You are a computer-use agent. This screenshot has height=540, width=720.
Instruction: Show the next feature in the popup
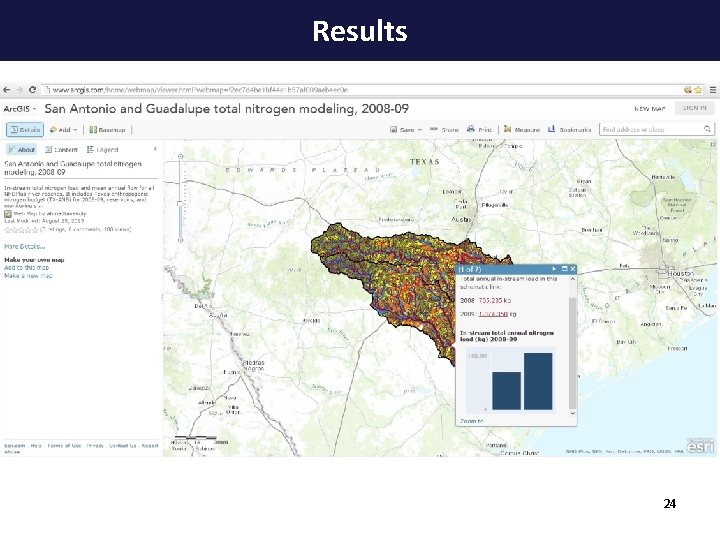(x=554, y=269)
